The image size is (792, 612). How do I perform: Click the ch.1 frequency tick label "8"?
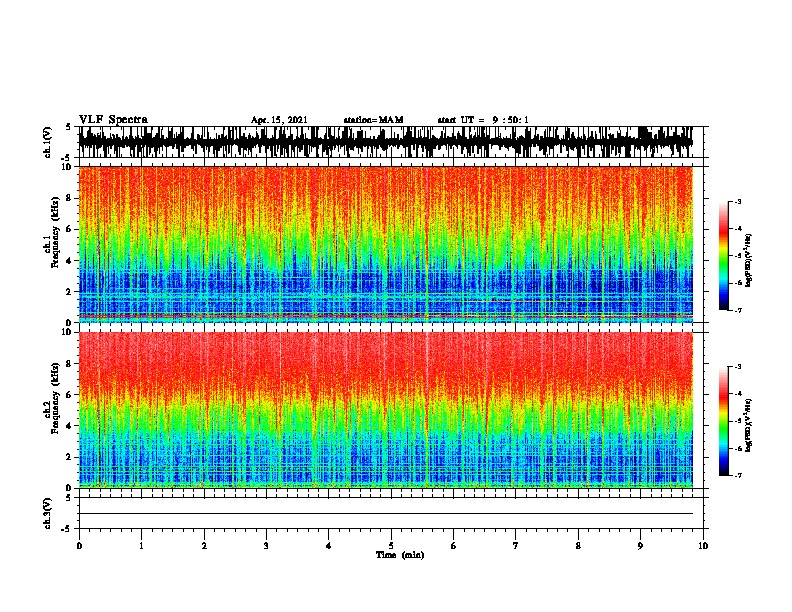(70, 198)
